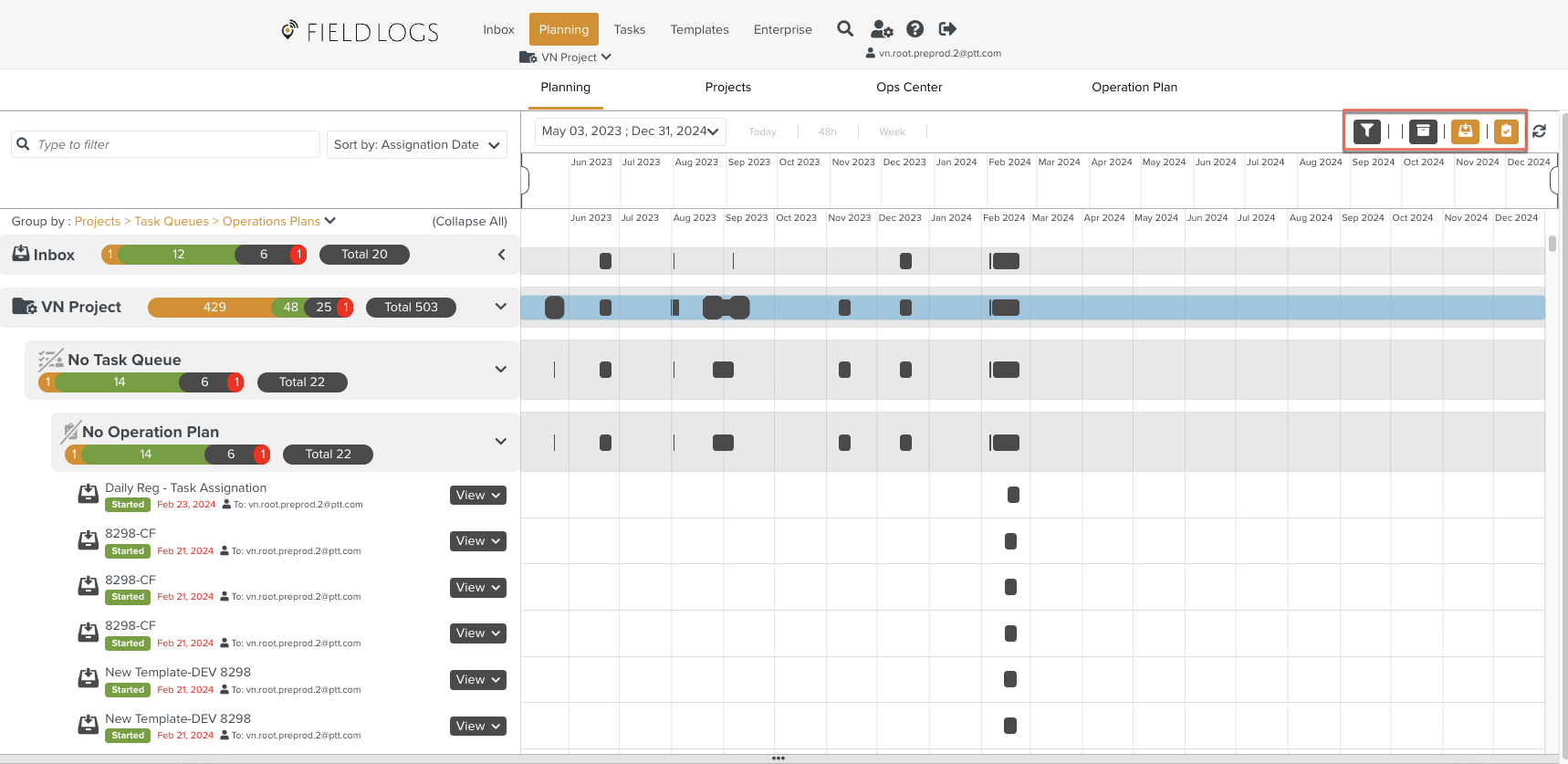Refresh the planning timeline
1568x764 pixels.
[x=1540, y=131]
